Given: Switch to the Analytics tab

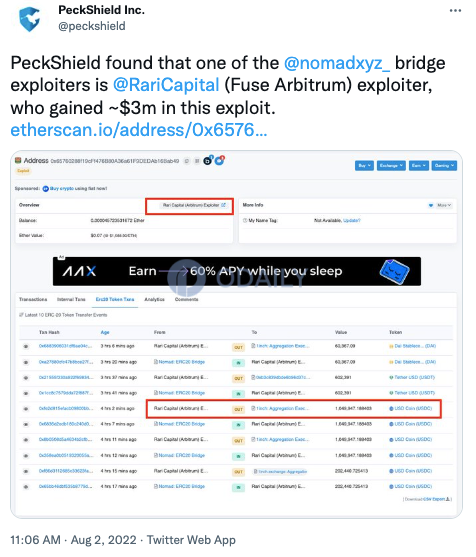Looking at the screenshot, I should coord(155,299).
